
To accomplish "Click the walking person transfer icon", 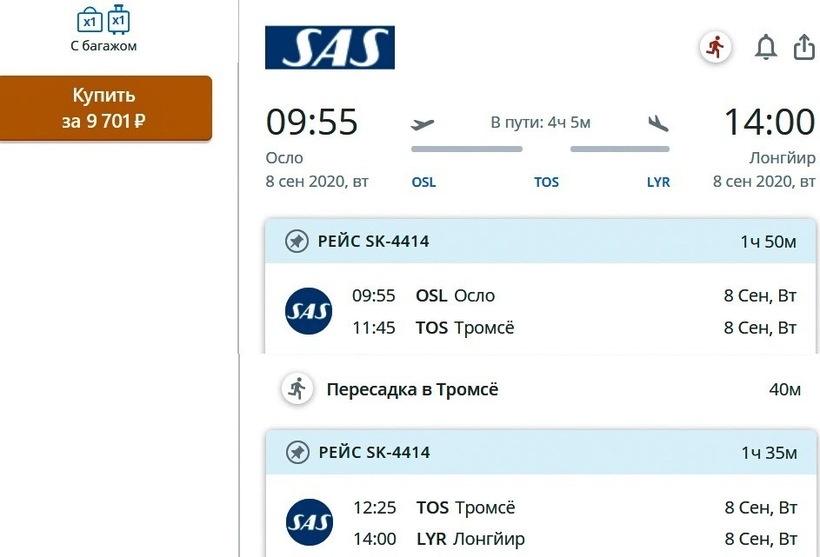I will (296, 388).
